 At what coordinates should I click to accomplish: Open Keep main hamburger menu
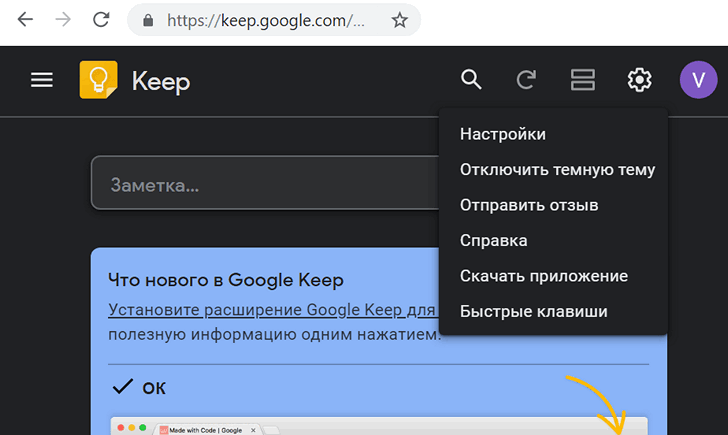tap(42, 80)
